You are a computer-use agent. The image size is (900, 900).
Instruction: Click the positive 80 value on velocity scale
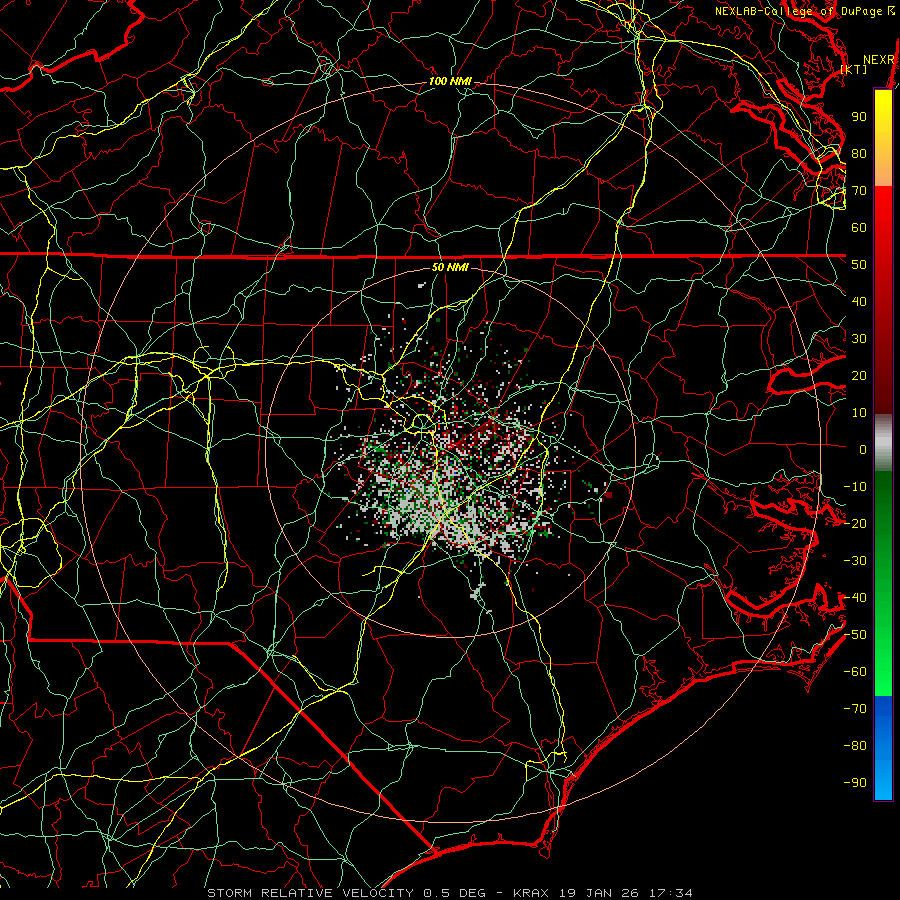pyautogui.click(x=859, y=153)
